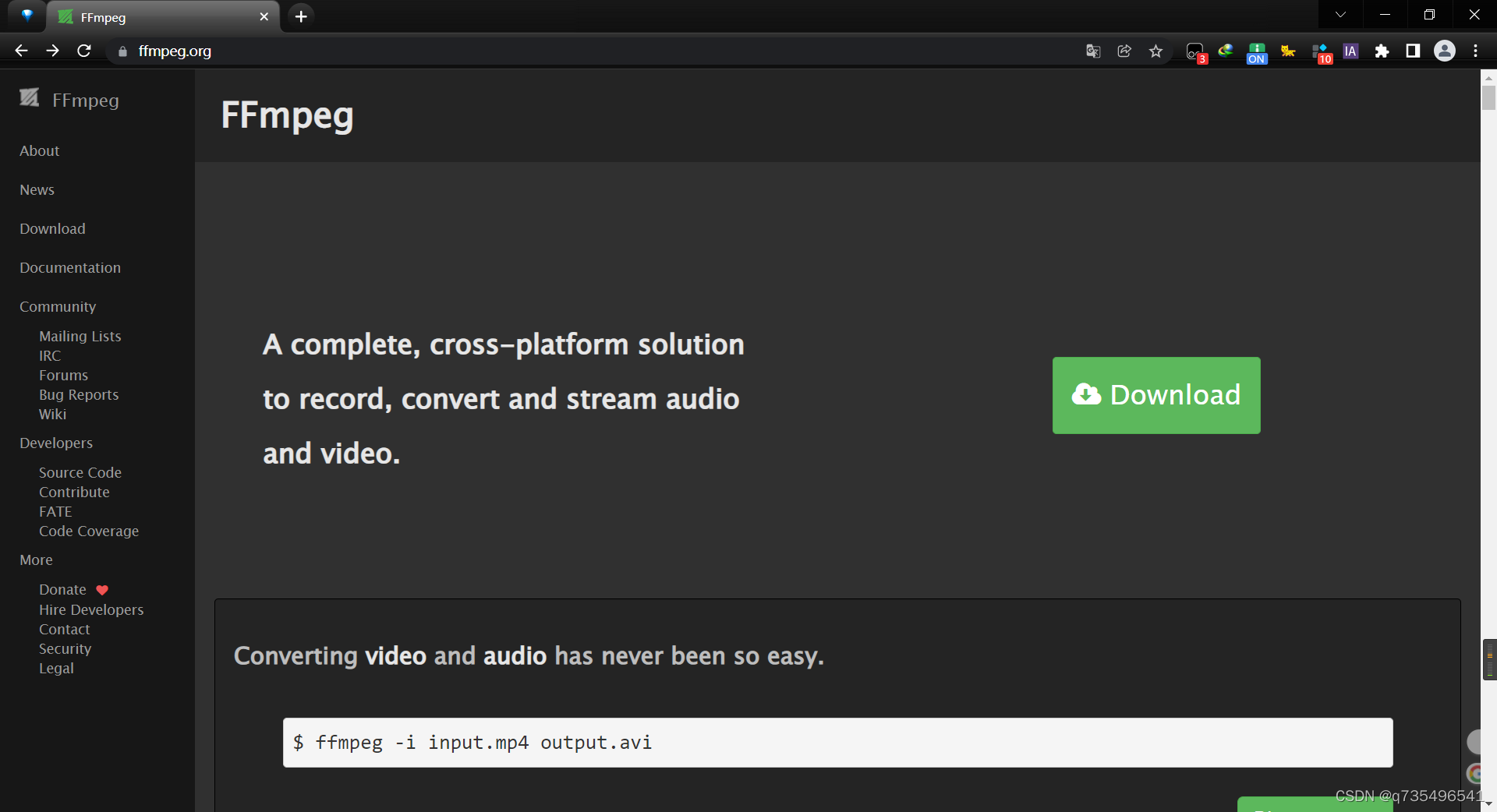Open the About sidebar item
This screenshot has height=812, width=1497.
click(x=40, y=151)
